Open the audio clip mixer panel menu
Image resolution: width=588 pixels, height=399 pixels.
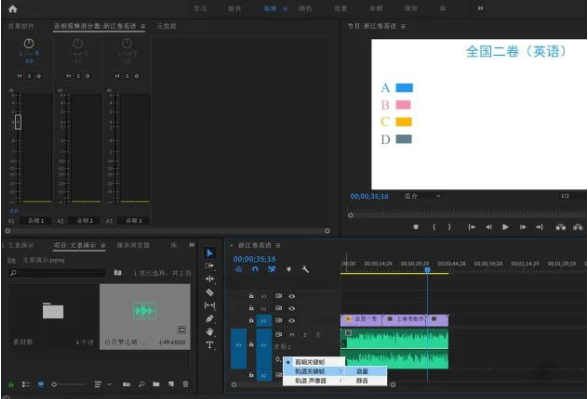click(143, 26)
